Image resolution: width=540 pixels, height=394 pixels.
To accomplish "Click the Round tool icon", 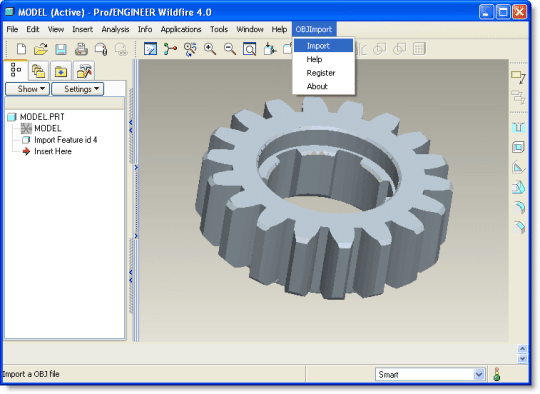I will coord(518,207).
